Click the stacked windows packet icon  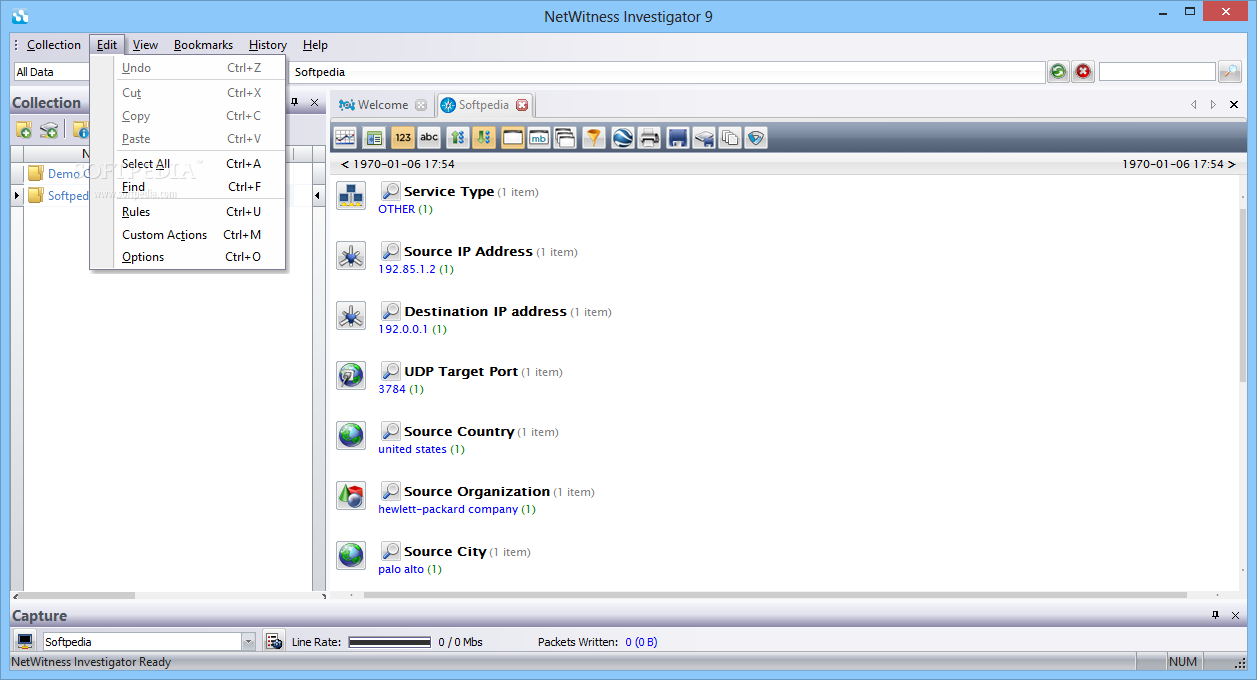coord(564,138)
